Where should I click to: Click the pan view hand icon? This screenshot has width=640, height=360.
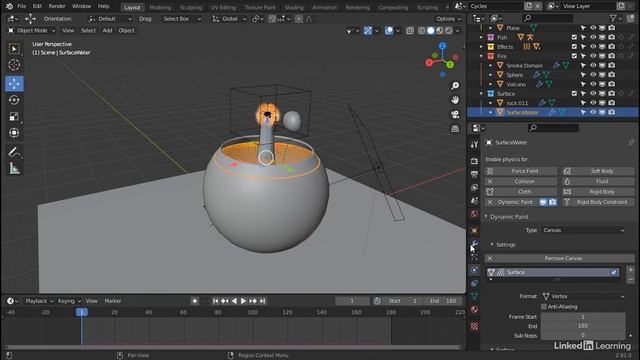(455, 100)
